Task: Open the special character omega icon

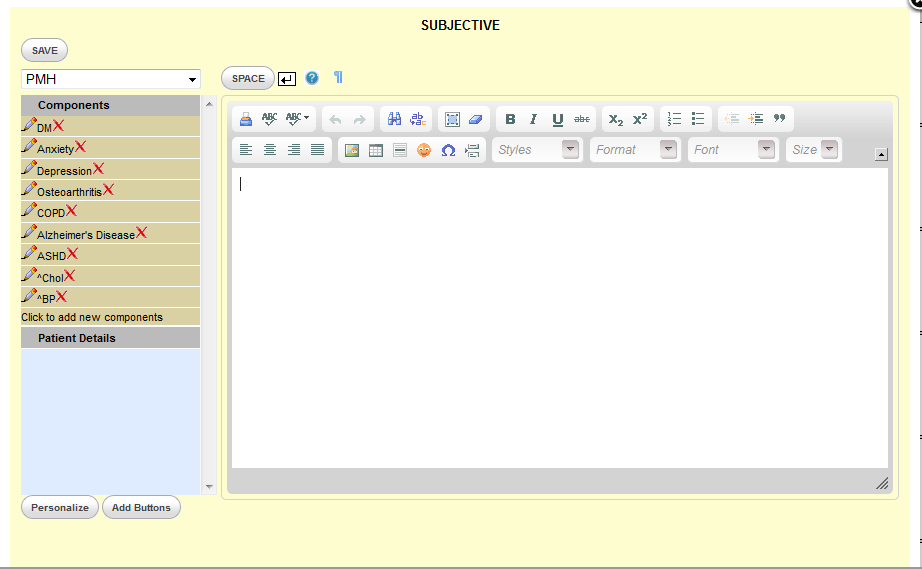Action: [448, 150]
